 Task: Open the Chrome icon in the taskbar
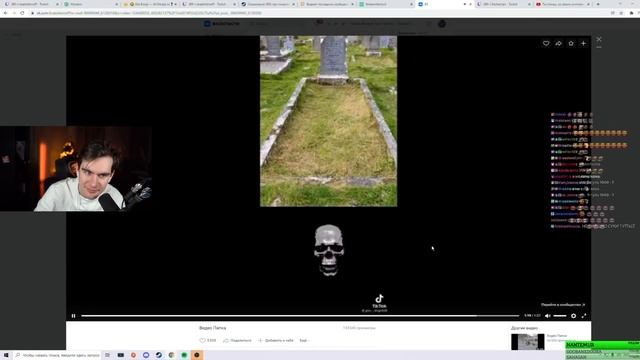(x=171, y=355)
